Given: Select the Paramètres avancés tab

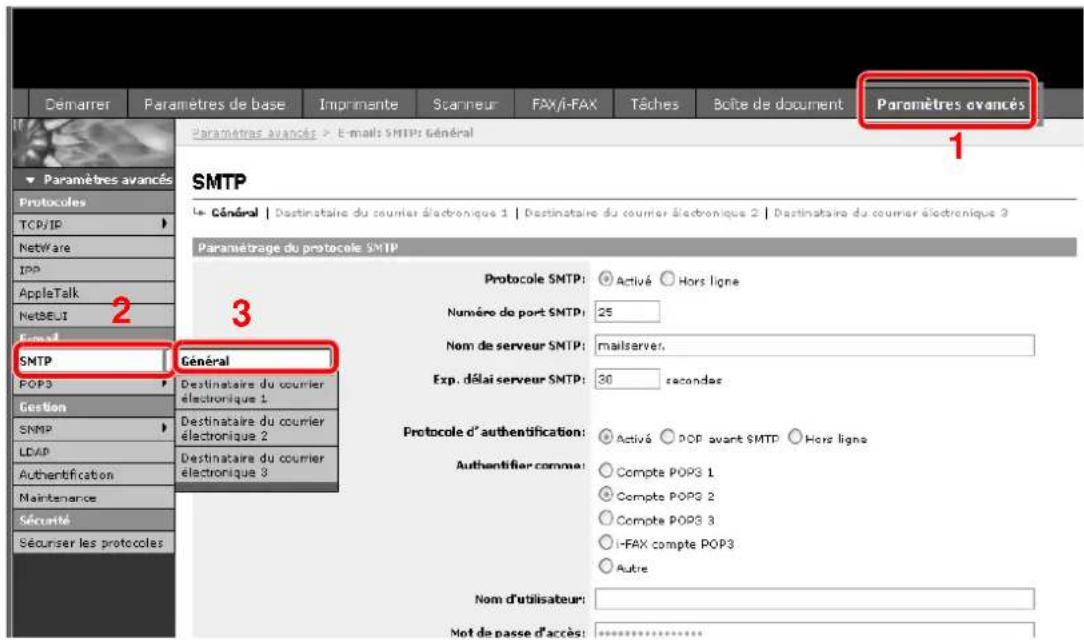Looking at the screenshot, I should tap(950, 104).
